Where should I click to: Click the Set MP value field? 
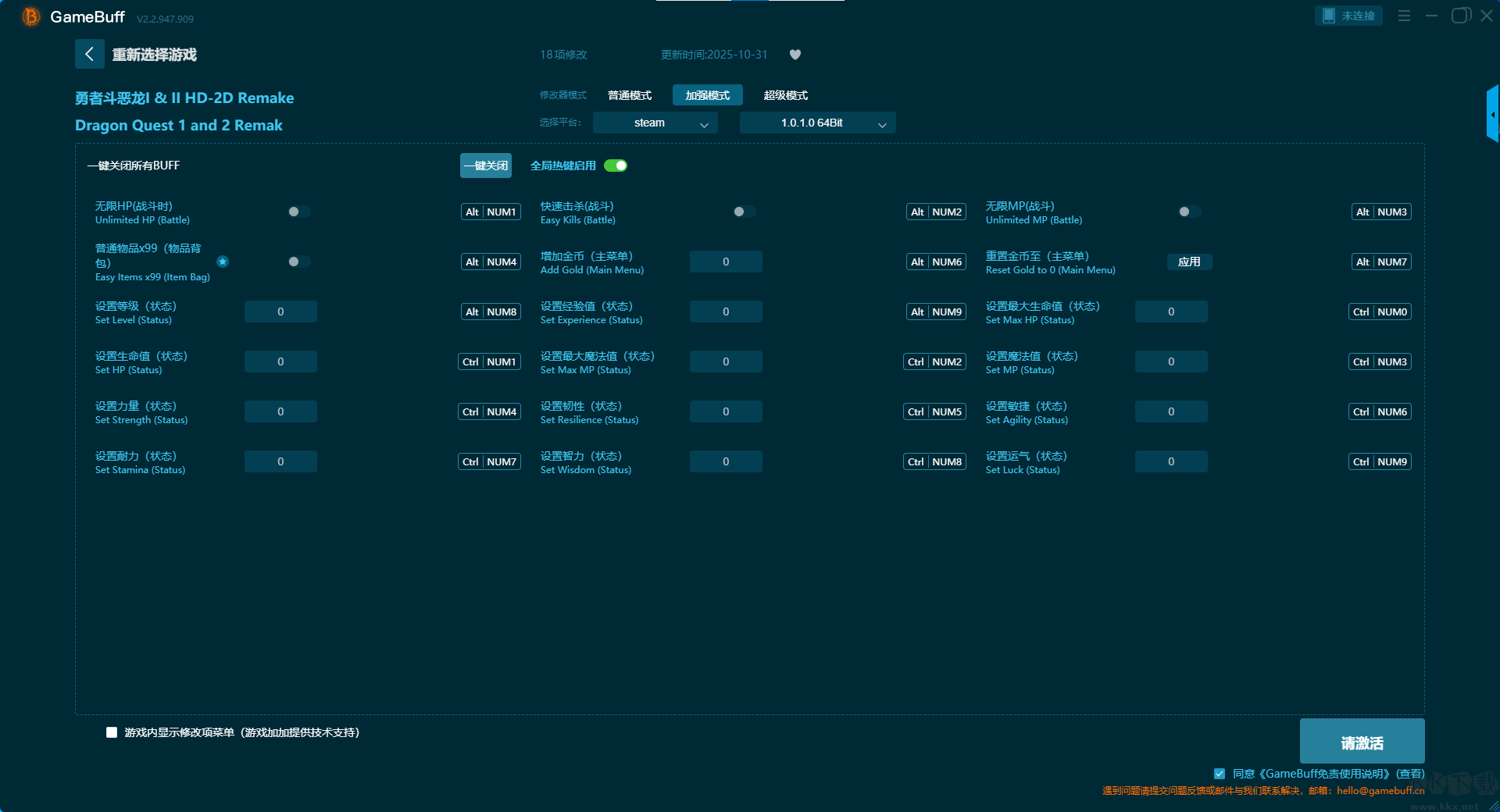(1171, 361)
